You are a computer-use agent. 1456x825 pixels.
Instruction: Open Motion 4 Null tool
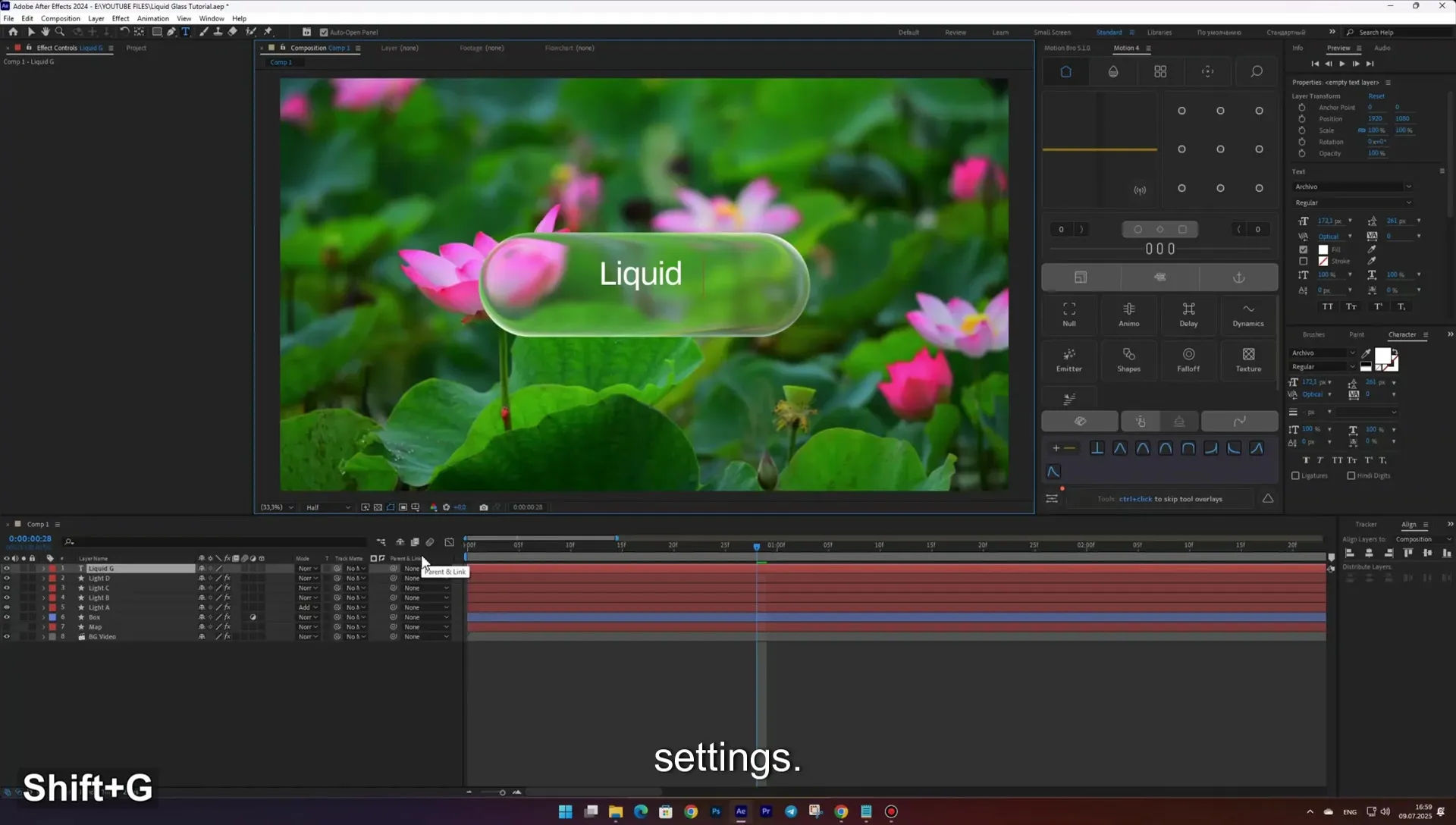point(1069,314)
